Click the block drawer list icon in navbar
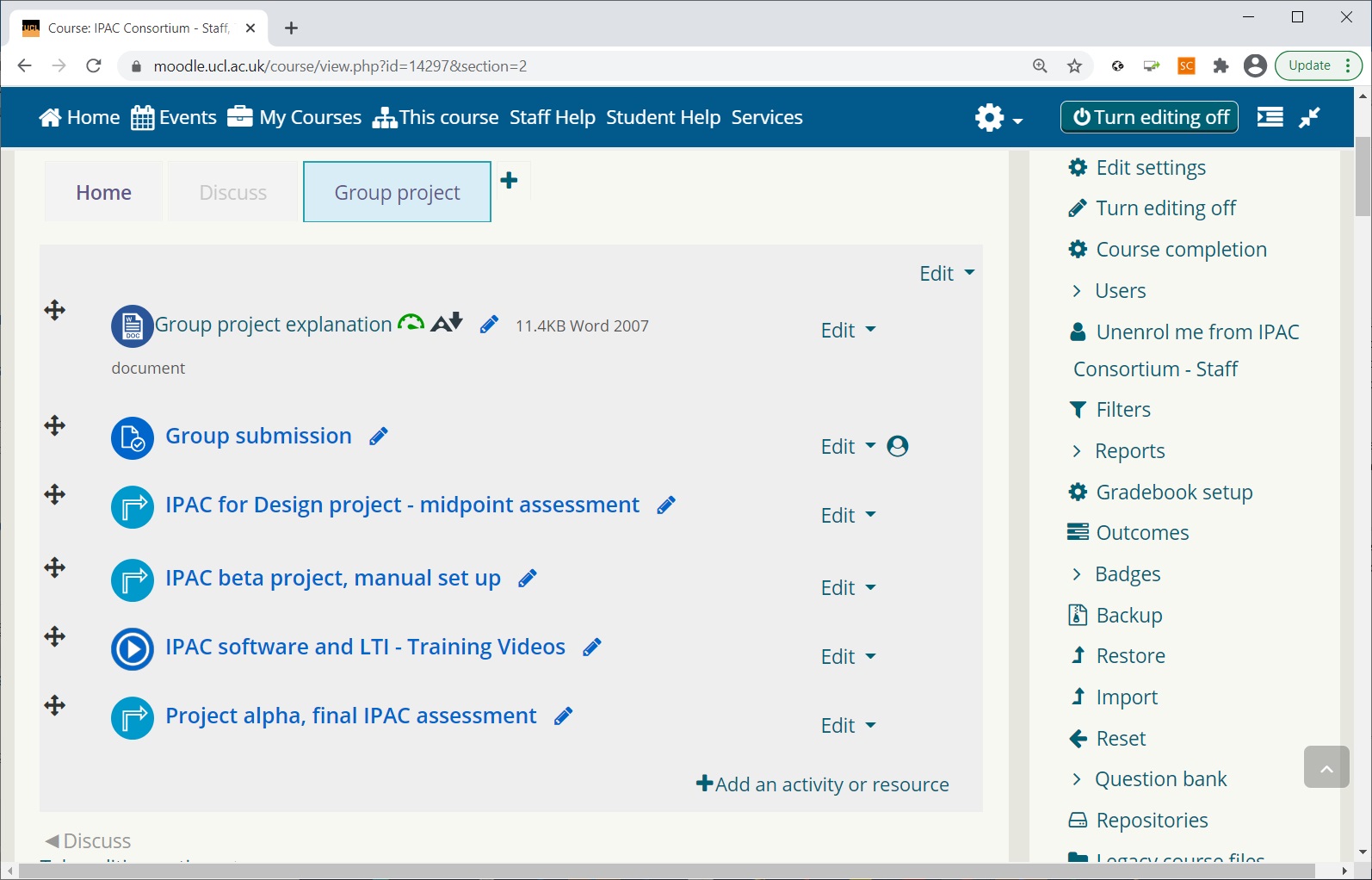This screenshot has height=880, width=1372. click(1270, 117)
